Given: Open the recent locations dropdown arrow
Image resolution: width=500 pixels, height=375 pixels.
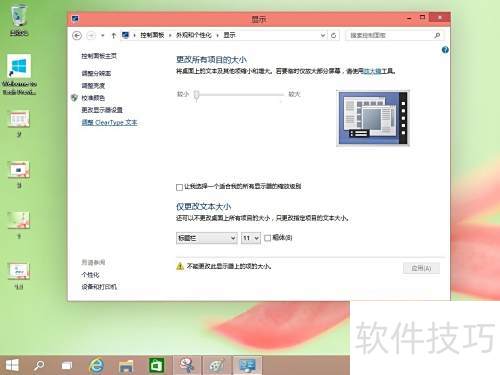Looking at the screenshot, I should pyautogui.click(x=103, y=35).
